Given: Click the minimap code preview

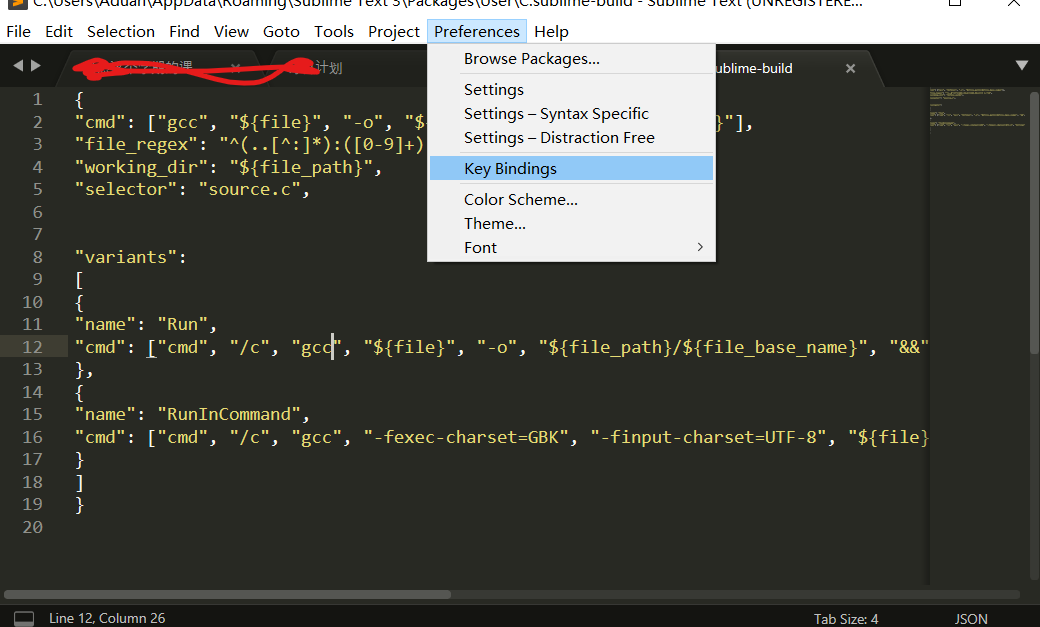Looking at the screenshot, I should pyautogui.click(x=978, y=109).
